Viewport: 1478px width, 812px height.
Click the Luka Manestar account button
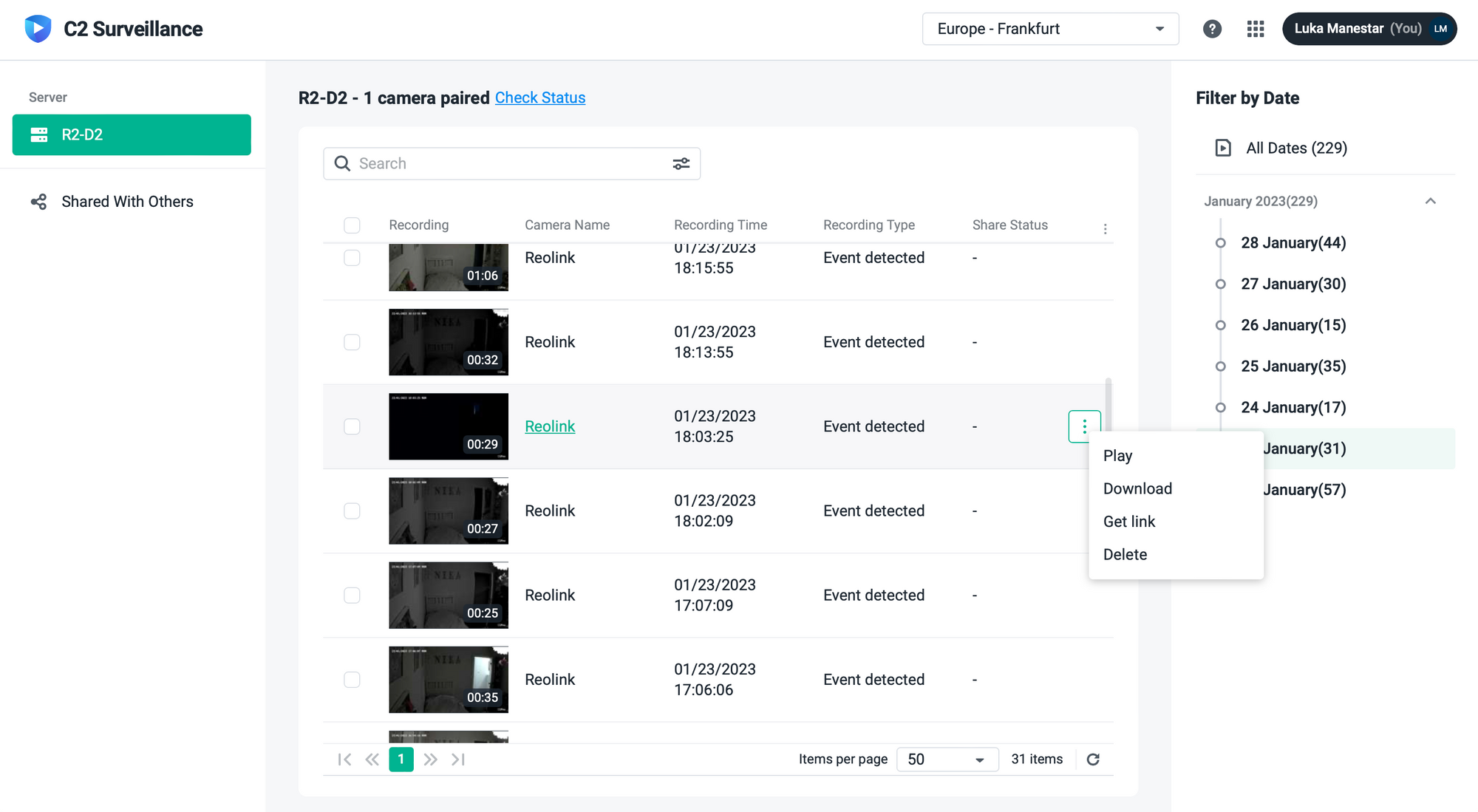(1369, 29)
